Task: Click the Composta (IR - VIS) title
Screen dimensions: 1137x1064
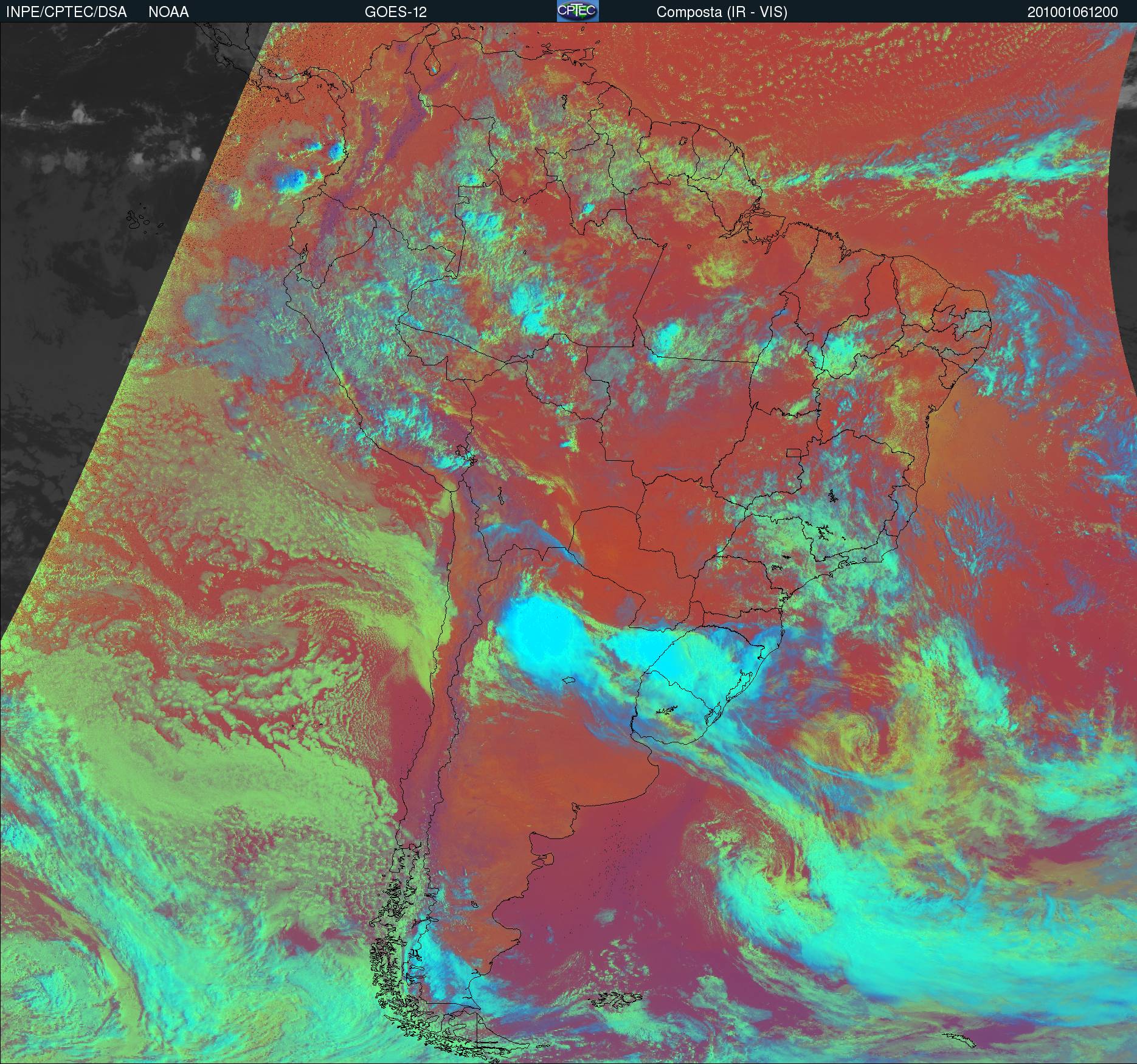Action: tap(722, 12)
